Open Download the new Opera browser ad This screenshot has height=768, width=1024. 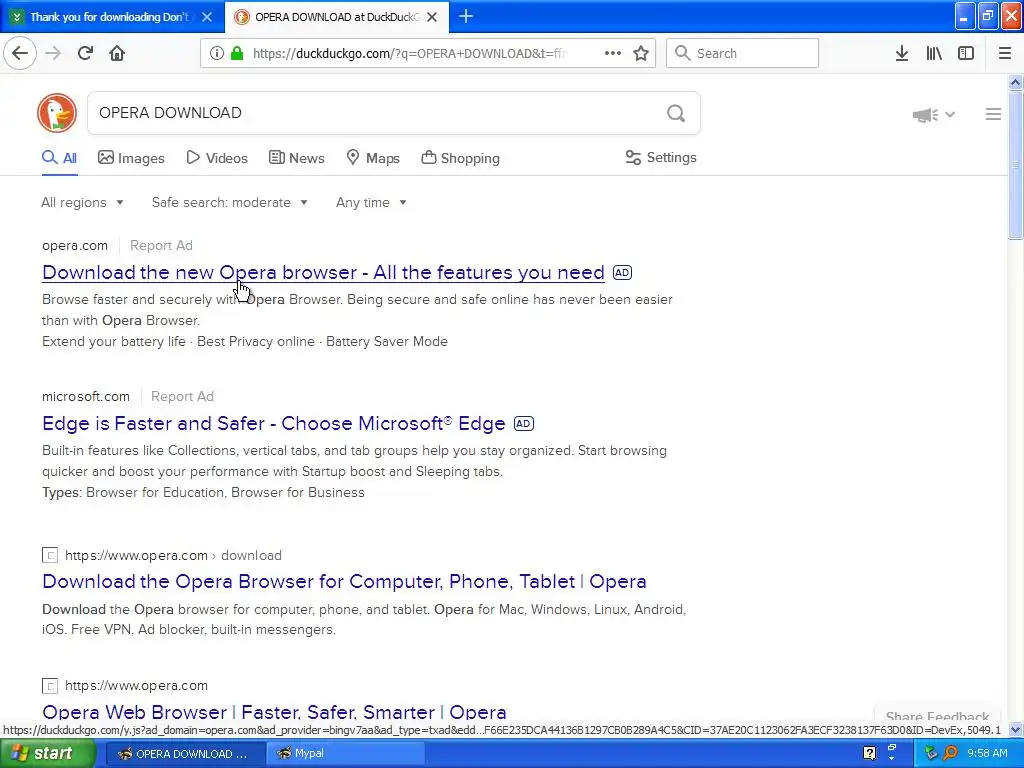[323, 272]
